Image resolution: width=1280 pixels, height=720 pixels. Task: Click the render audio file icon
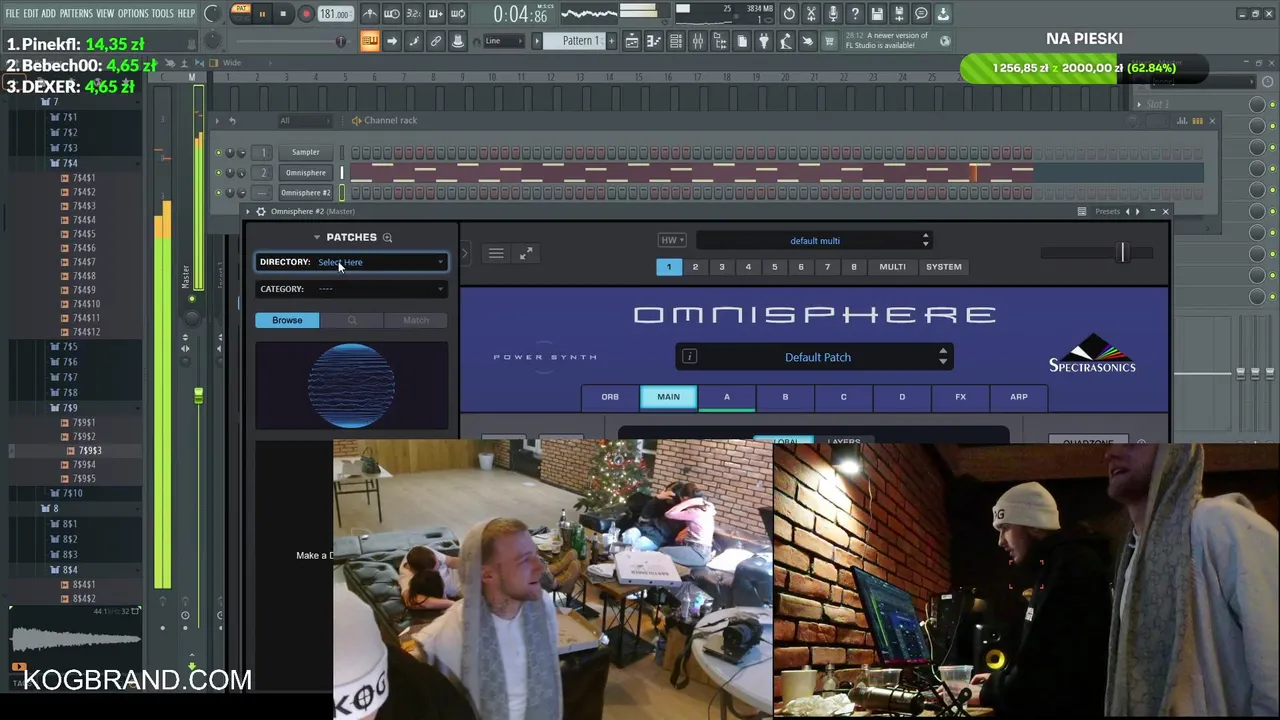point(899,14)
